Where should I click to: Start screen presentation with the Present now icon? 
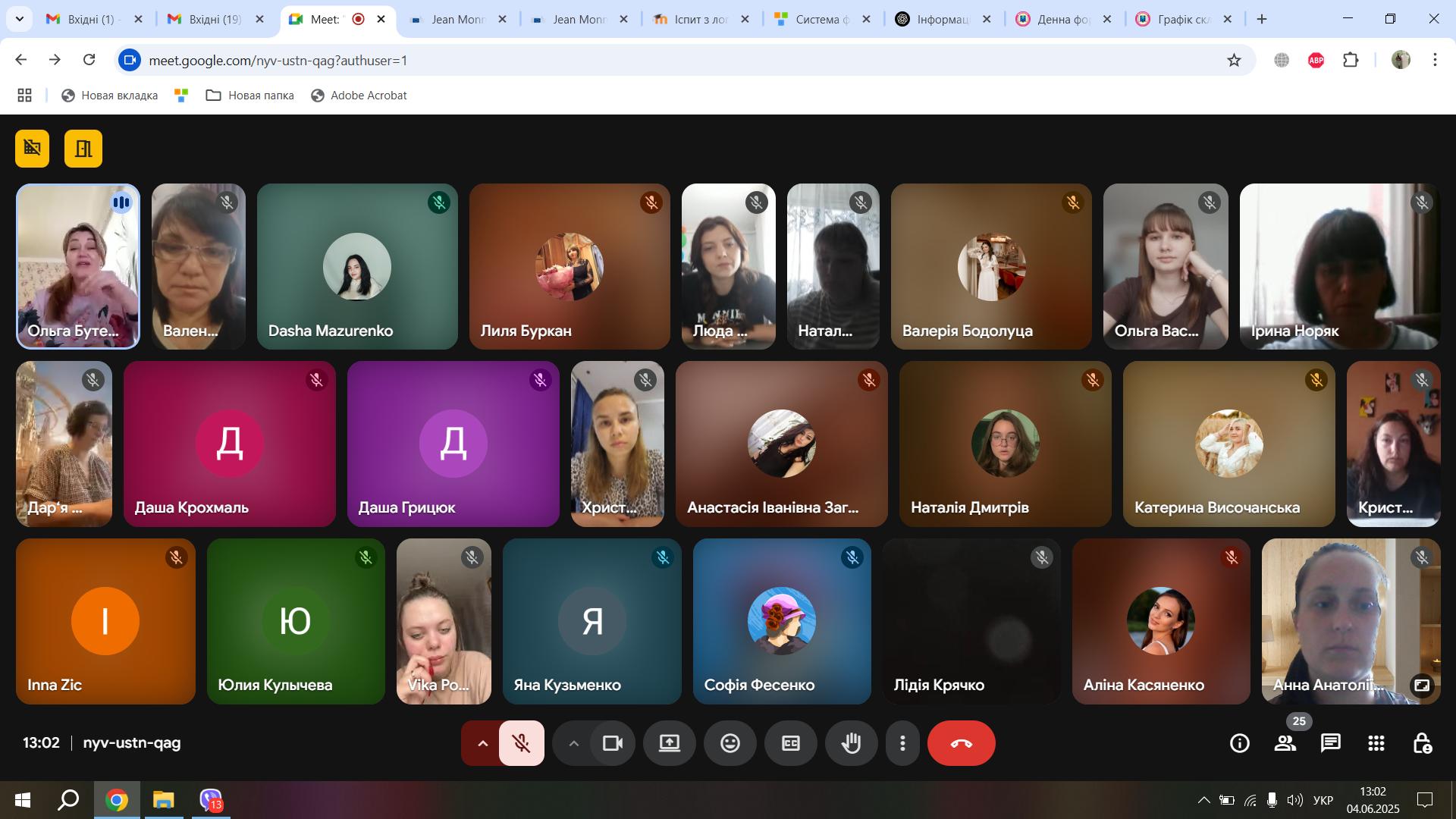click(669, 743)
